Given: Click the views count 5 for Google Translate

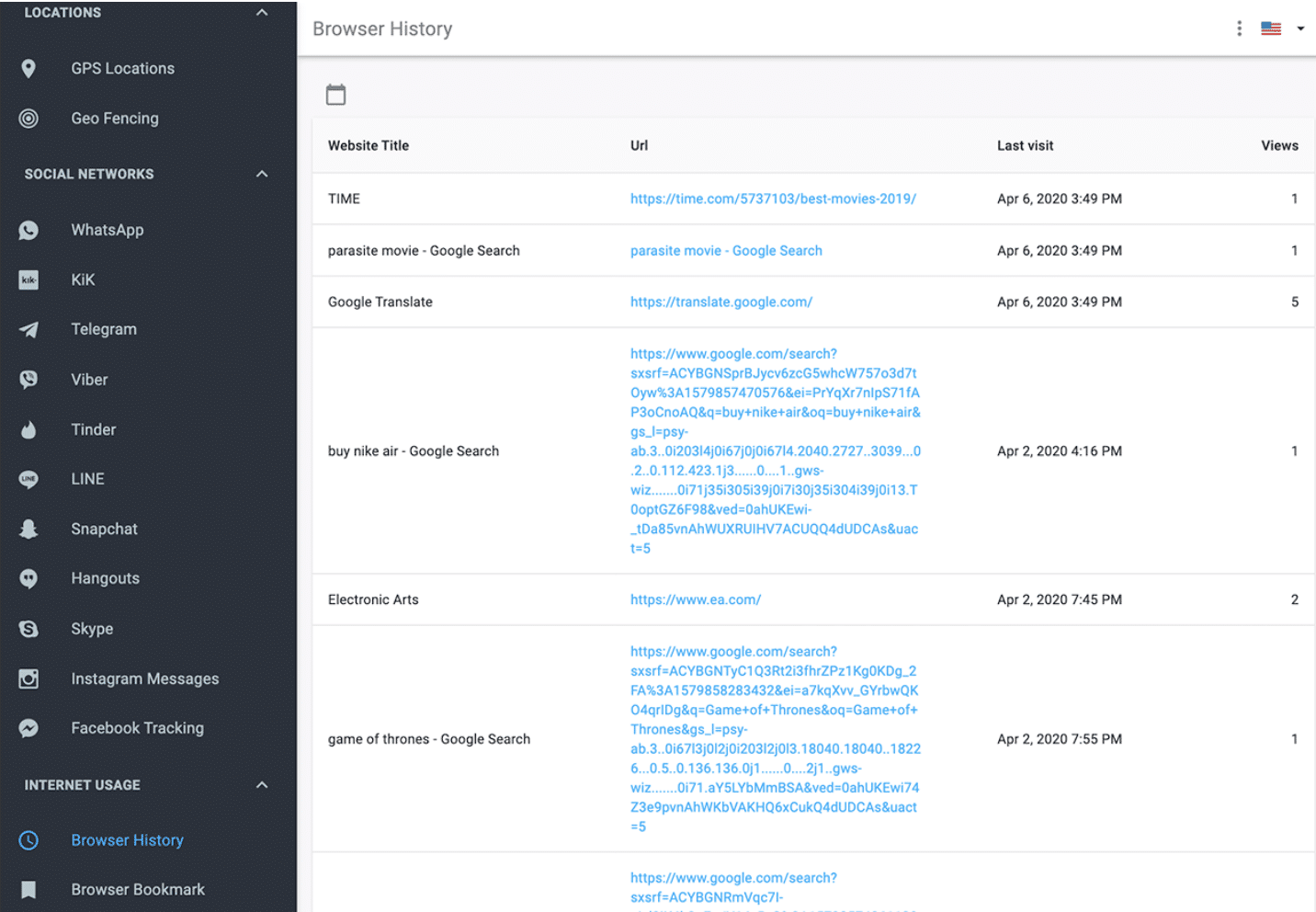Looking at the screenshot, I should click(x=1295, y=302).
